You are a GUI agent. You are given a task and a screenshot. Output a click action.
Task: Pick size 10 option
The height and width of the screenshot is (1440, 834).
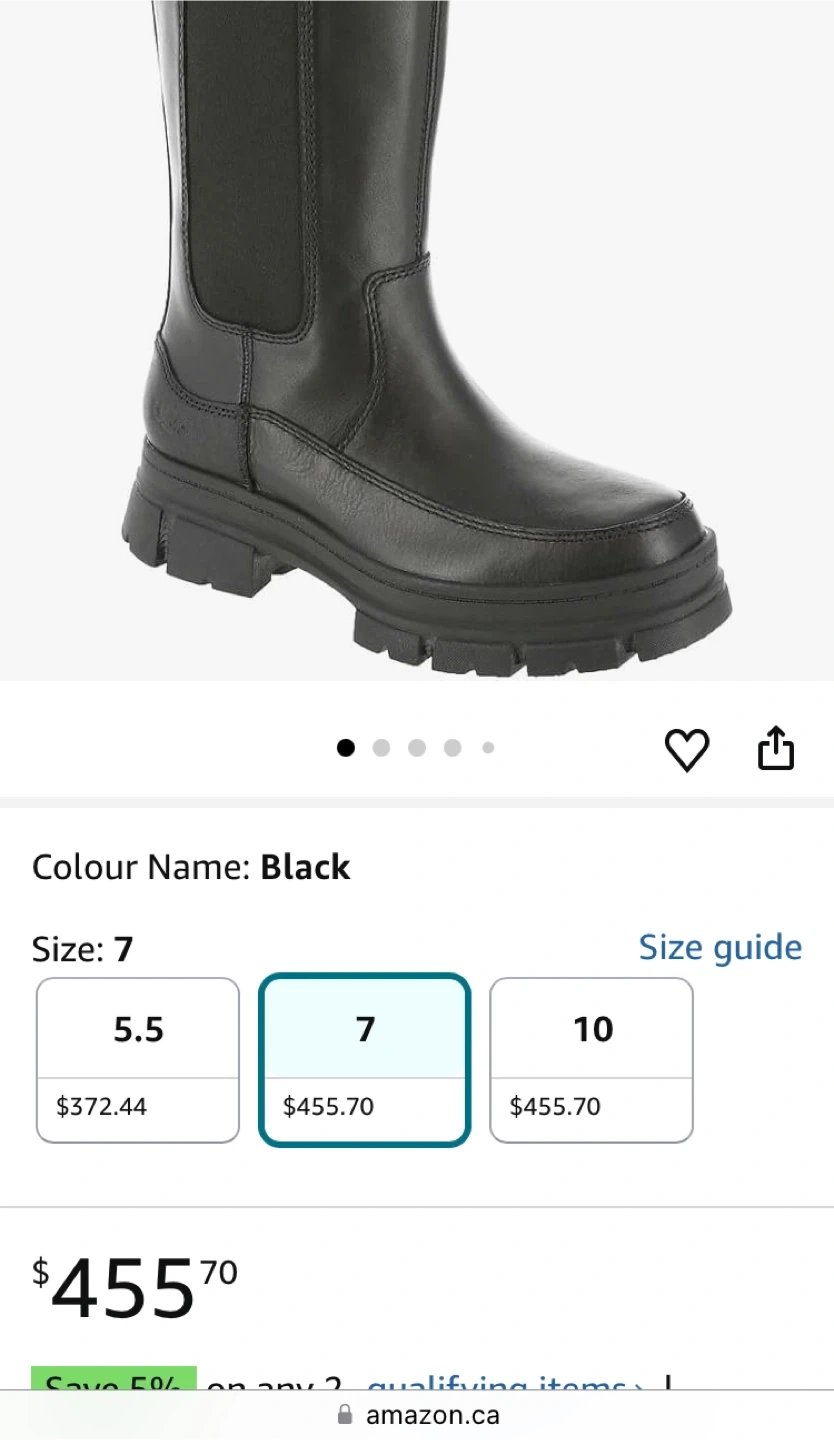[x=592, y=1059]
